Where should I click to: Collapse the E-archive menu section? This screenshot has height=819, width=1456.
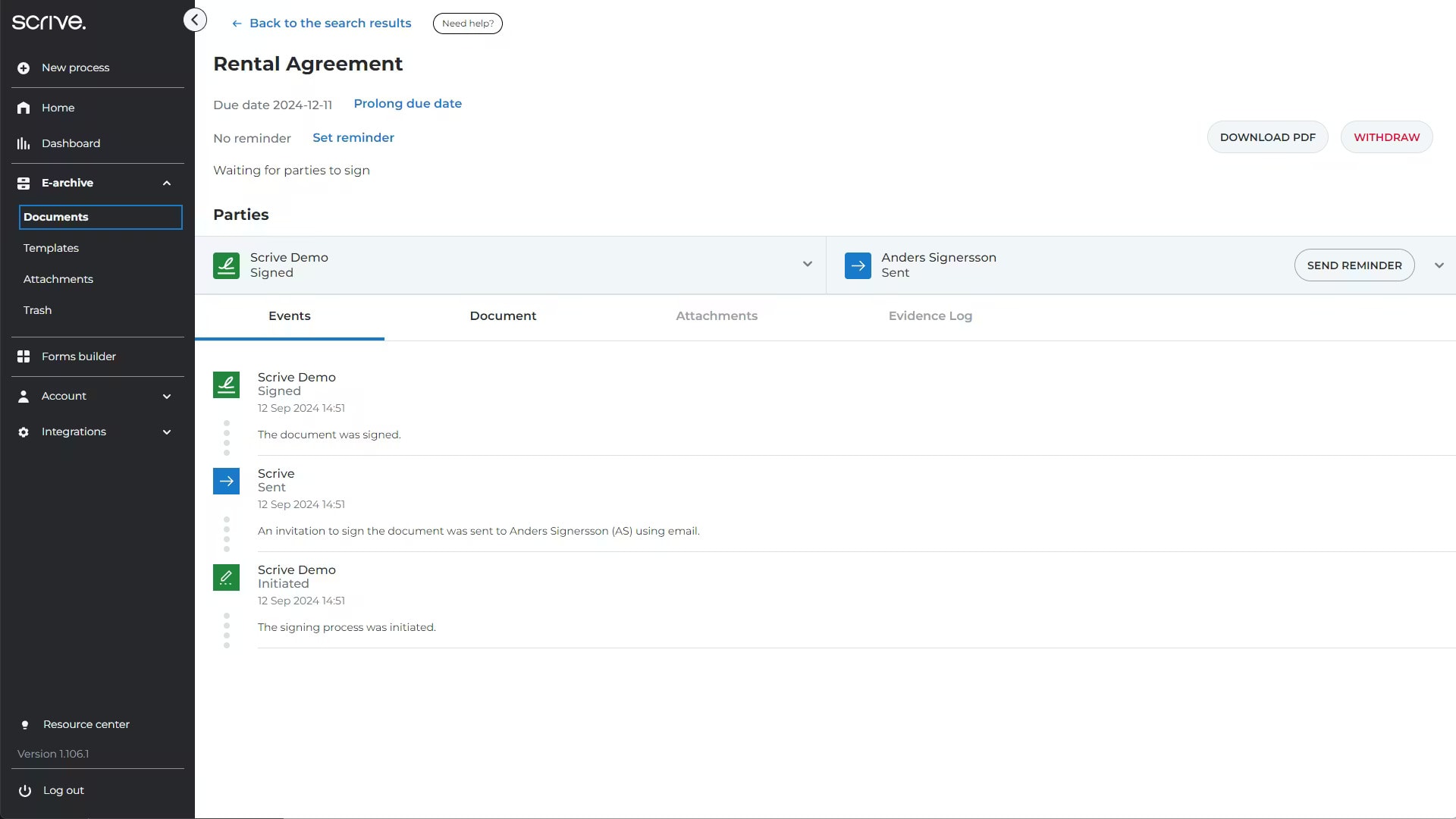coord(167,184)
